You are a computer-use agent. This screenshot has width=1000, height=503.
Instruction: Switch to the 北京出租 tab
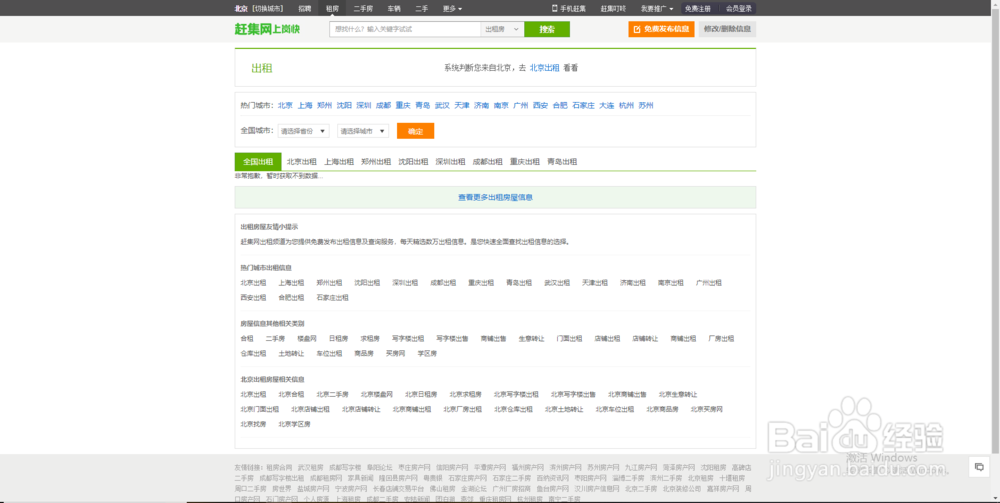tap(302, 162)
